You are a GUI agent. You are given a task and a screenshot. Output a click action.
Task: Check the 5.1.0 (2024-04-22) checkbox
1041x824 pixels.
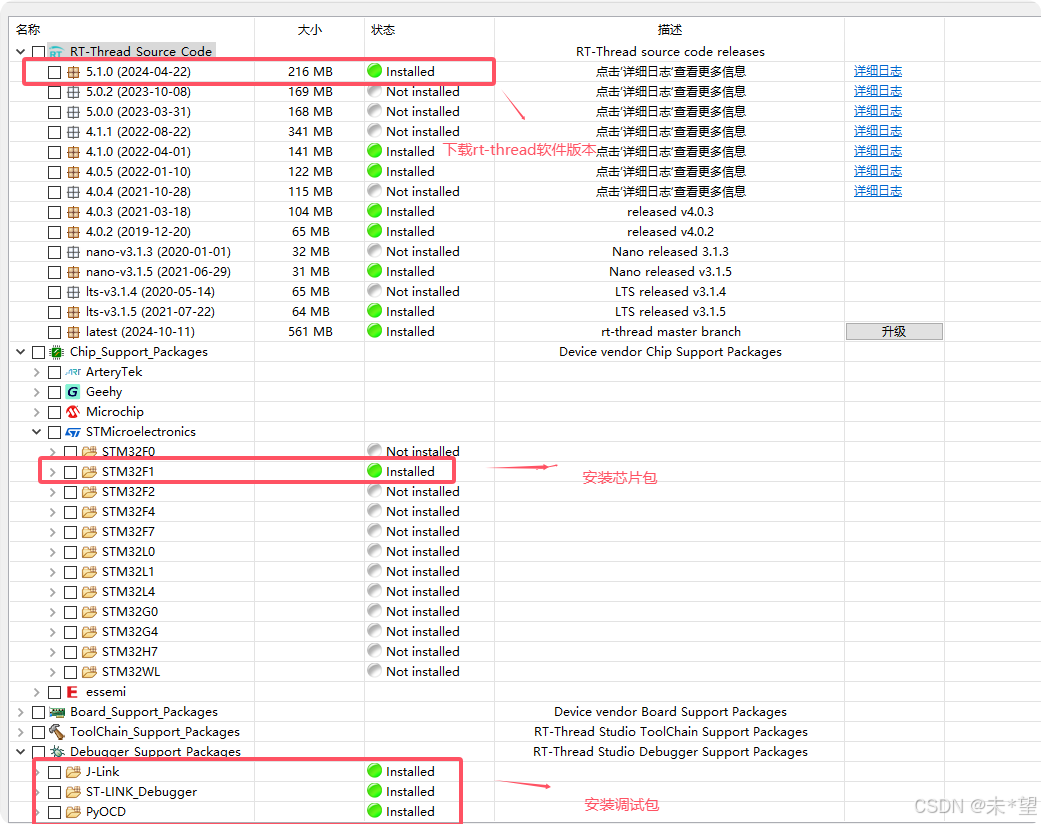[x=54, y=72]
